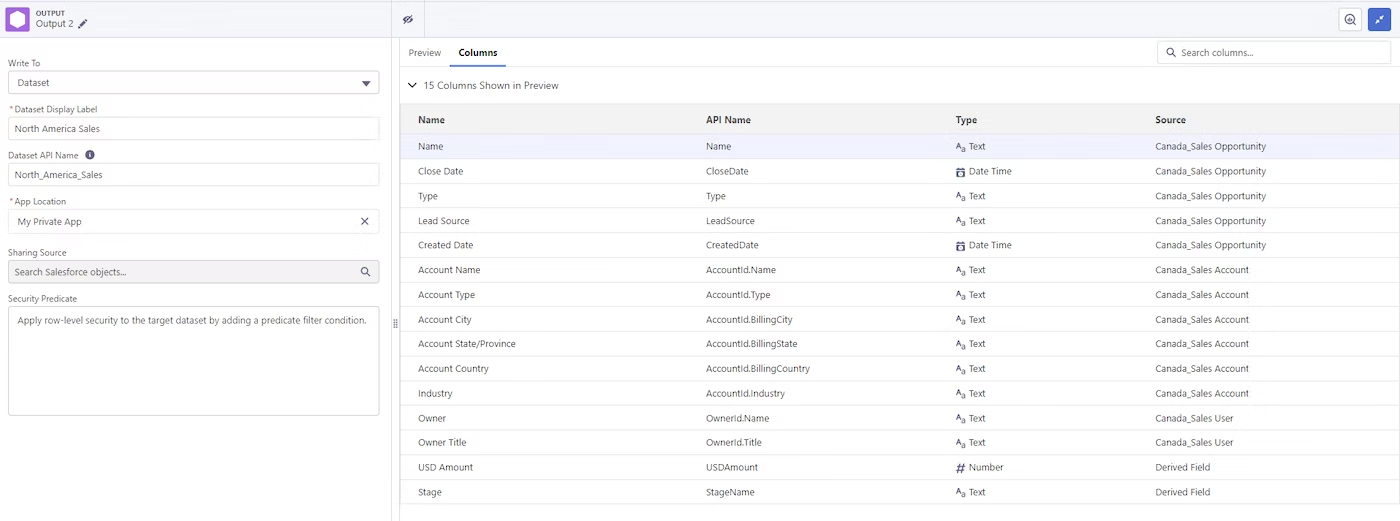Toggle the hide preview eye icon

[408, 19]
